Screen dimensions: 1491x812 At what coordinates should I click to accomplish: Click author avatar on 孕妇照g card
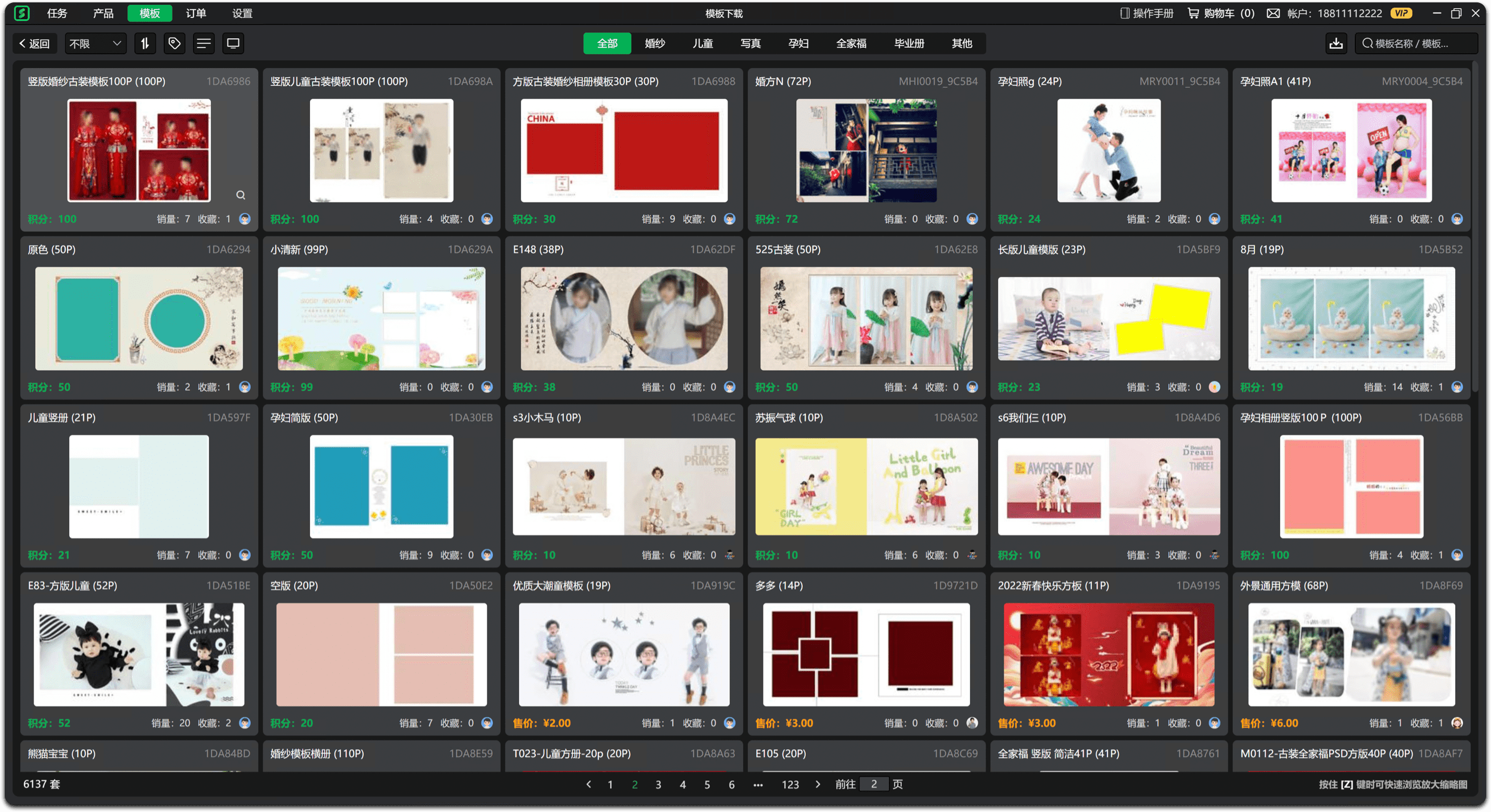click(x=1214, y=219)
